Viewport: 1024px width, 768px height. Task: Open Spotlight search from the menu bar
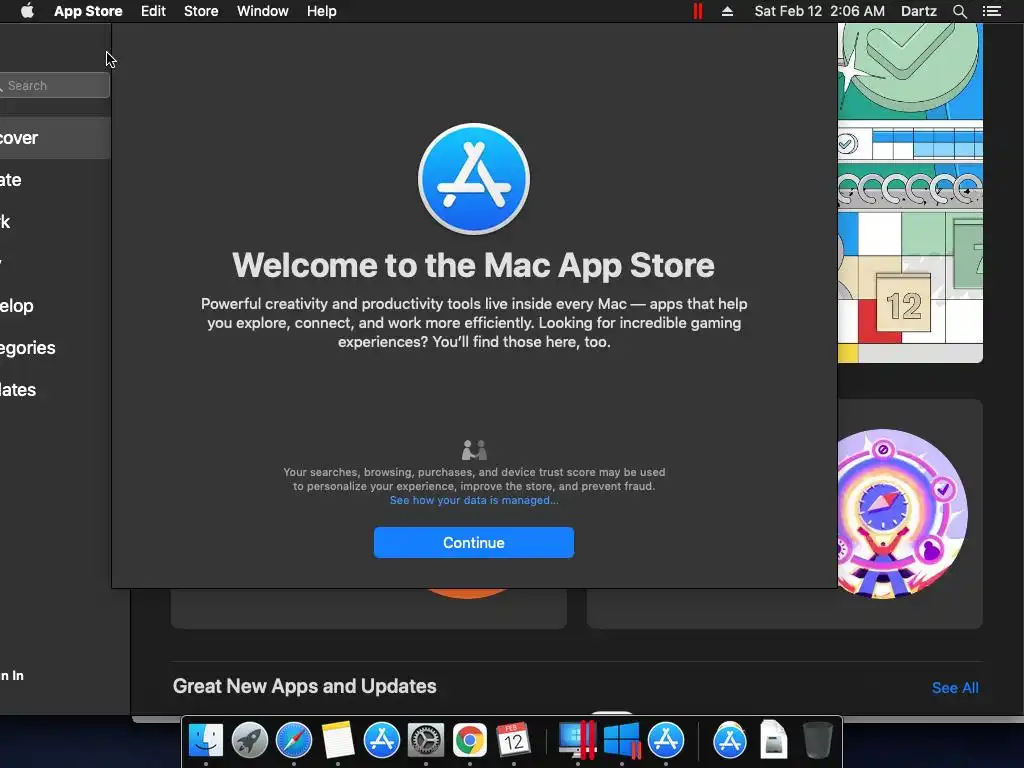[x=959, y=11]
